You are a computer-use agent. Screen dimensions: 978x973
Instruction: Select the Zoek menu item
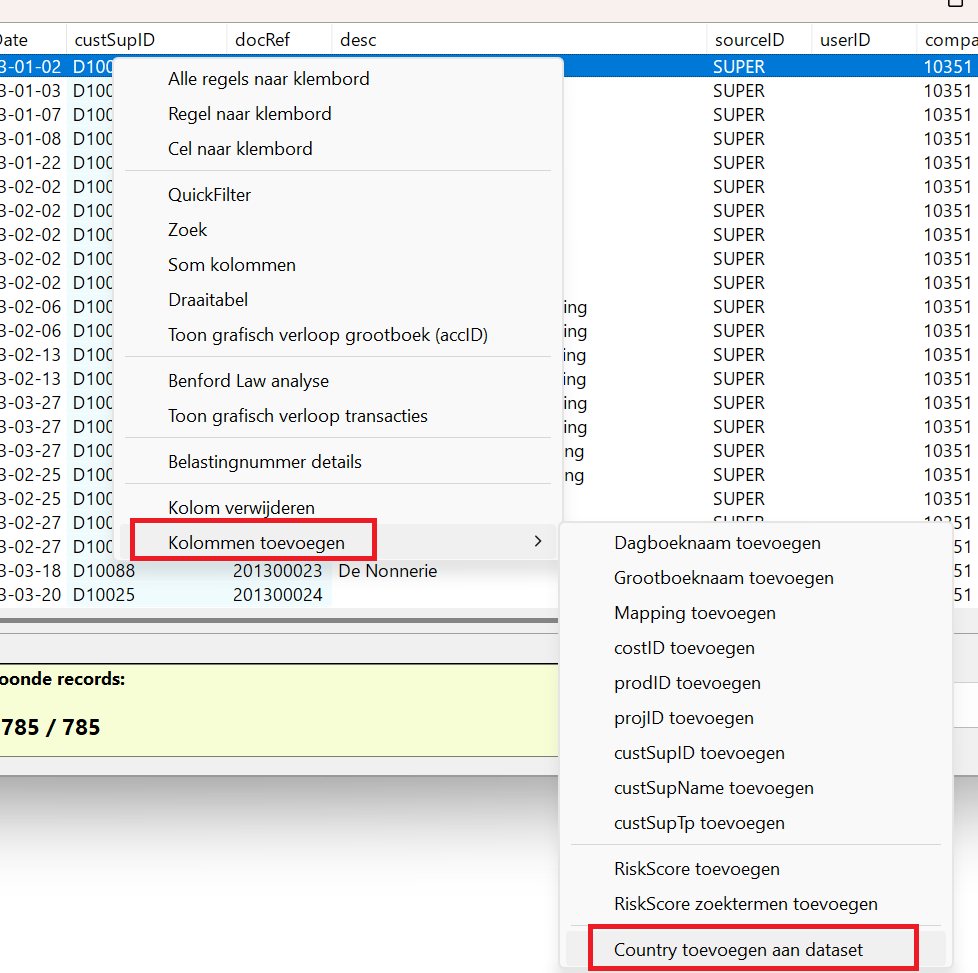pos(187,230)
